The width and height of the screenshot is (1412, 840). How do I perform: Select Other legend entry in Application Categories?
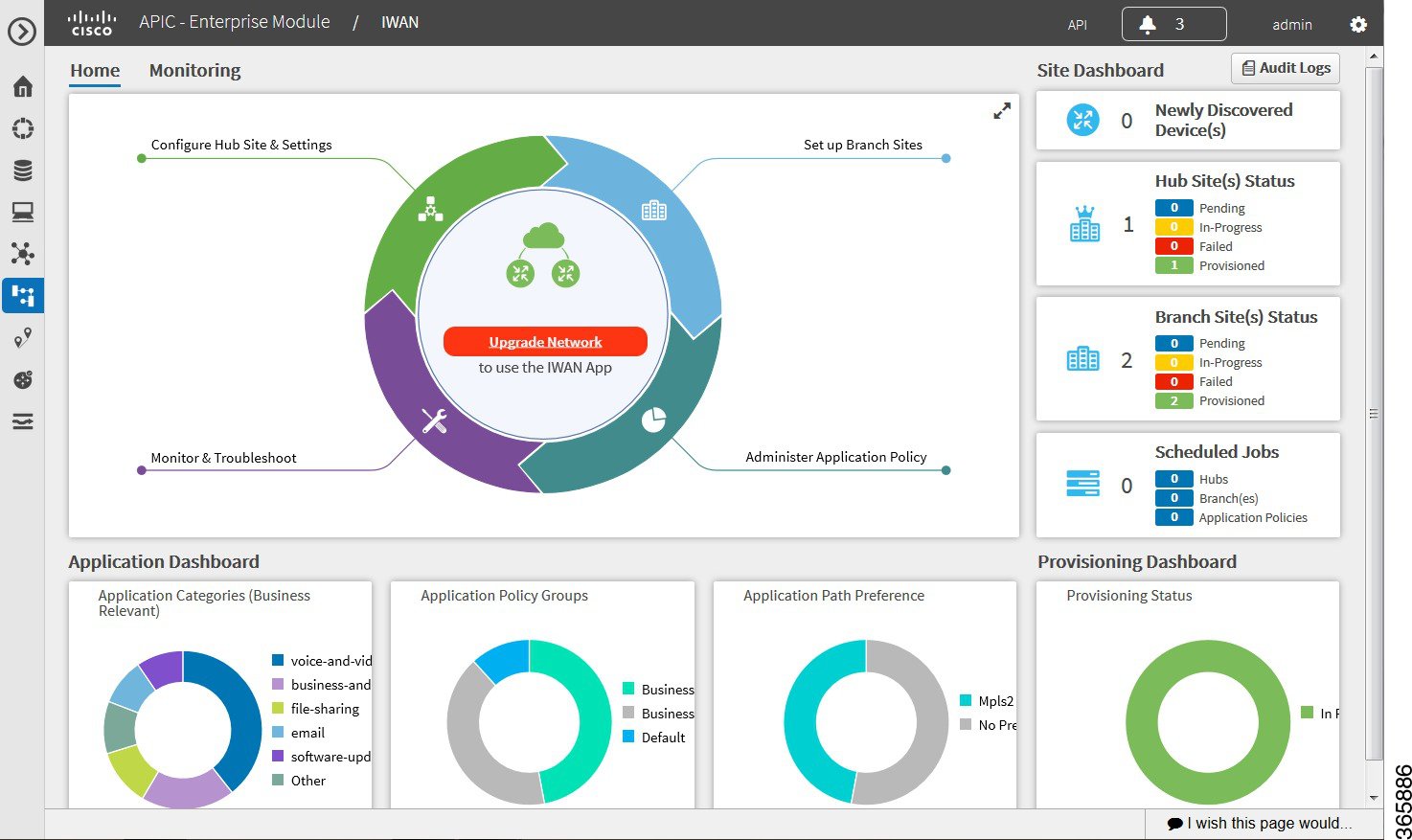click(x=299, y=781)
